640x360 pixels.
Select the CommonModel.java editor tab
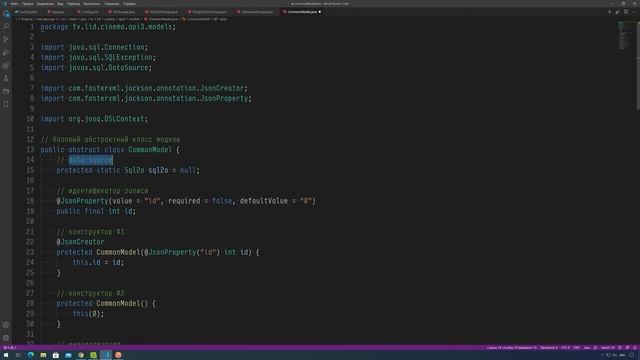coord(302,12)
